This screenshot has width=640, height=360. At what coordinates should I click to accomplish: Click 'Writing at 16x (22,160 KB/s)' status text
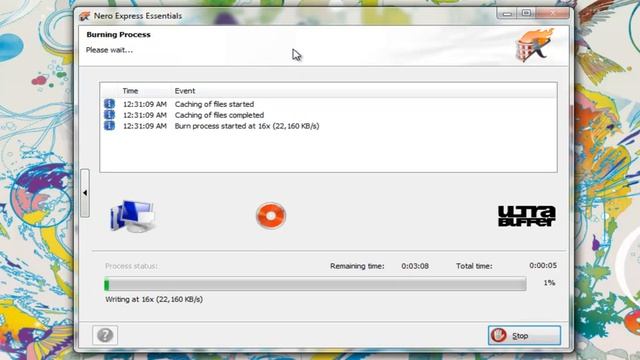point(154,299)
